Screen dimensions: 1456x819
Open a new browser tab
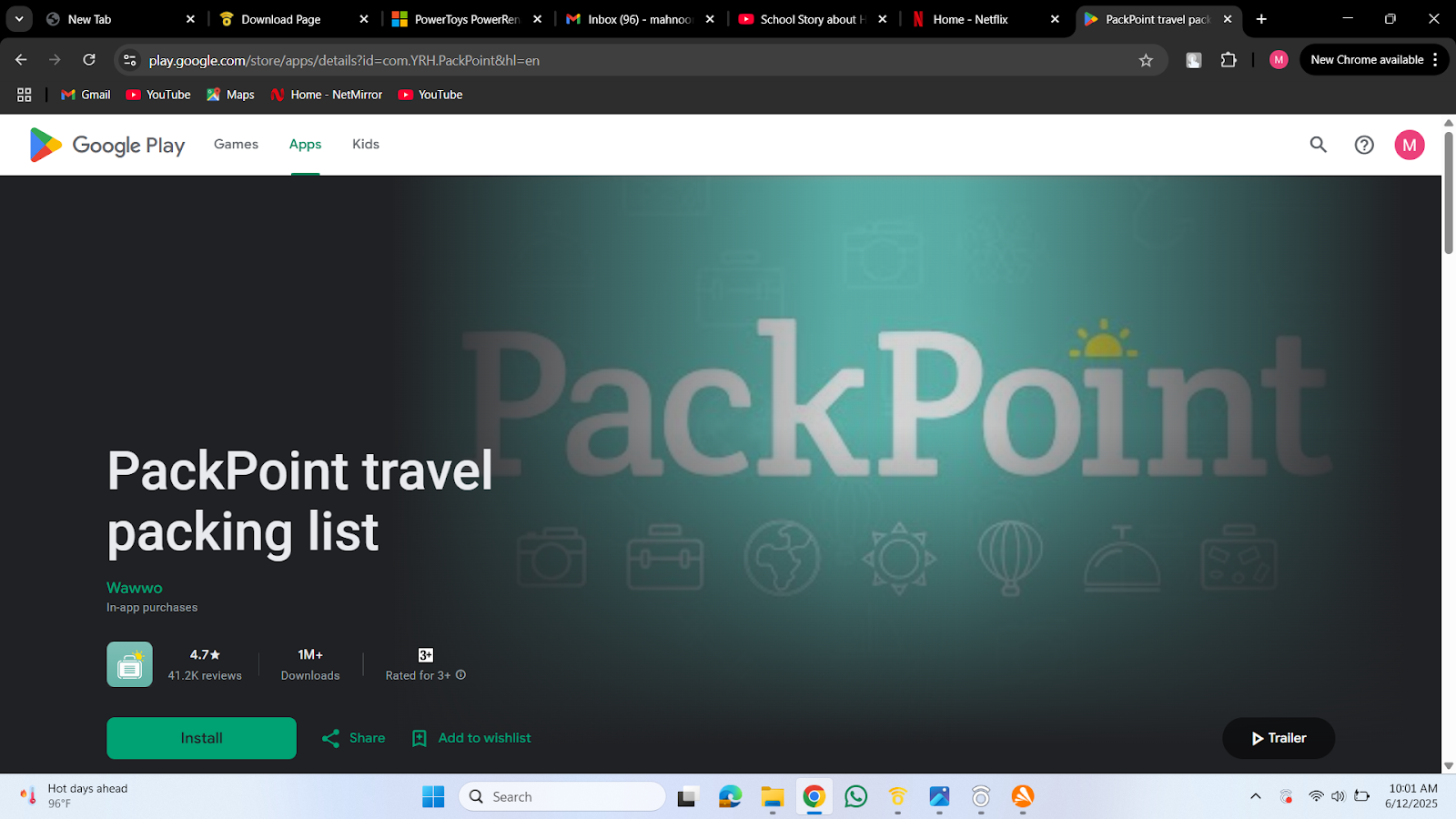tap(1261, 19)
